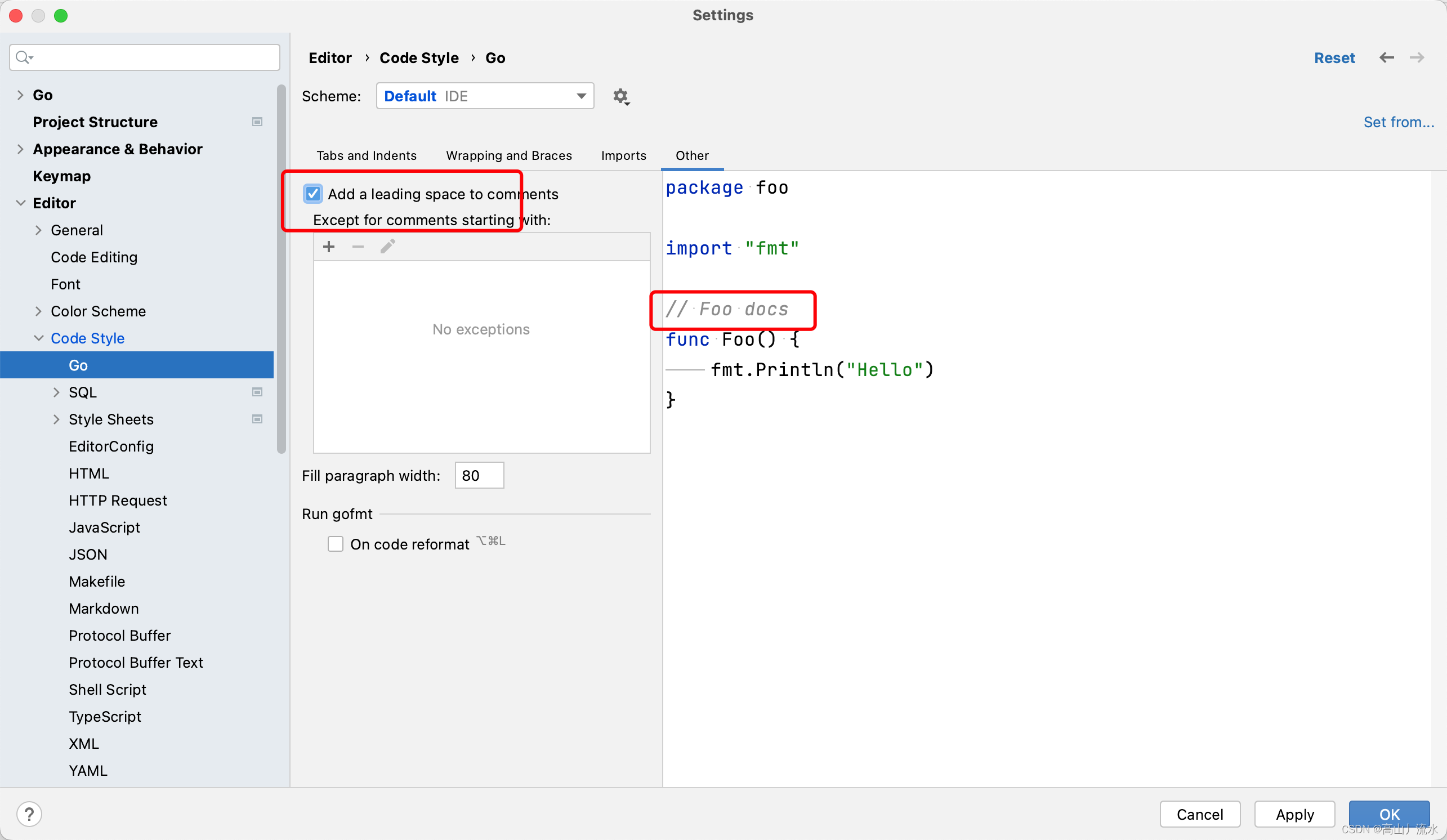This screenshot has height=840, width=1447.
Task: Click the remove exception minus icon
Action: tap(358, 247)
